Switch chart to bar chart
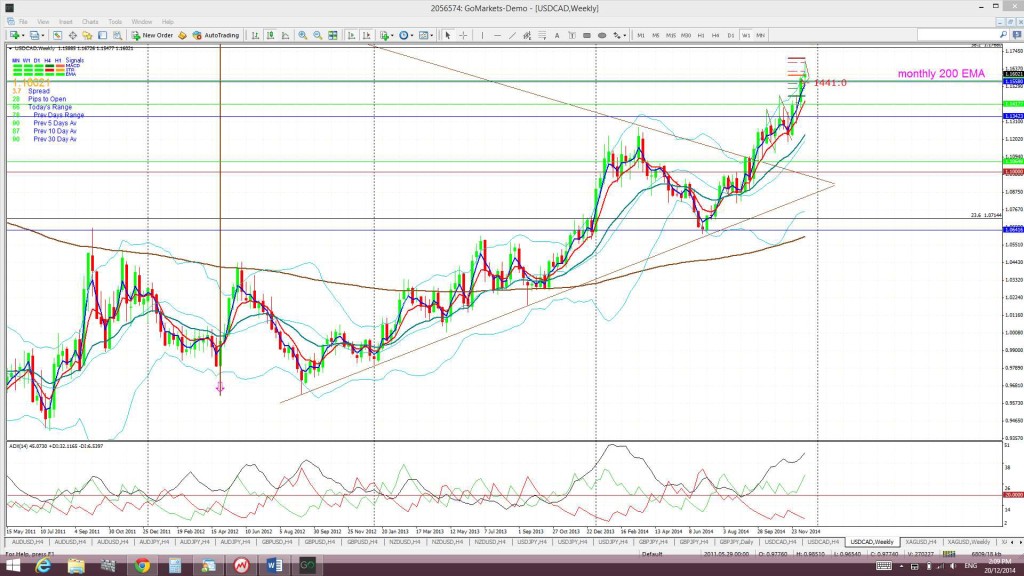The width and height of the screenshot is (1024, 576). click(255, 35)
